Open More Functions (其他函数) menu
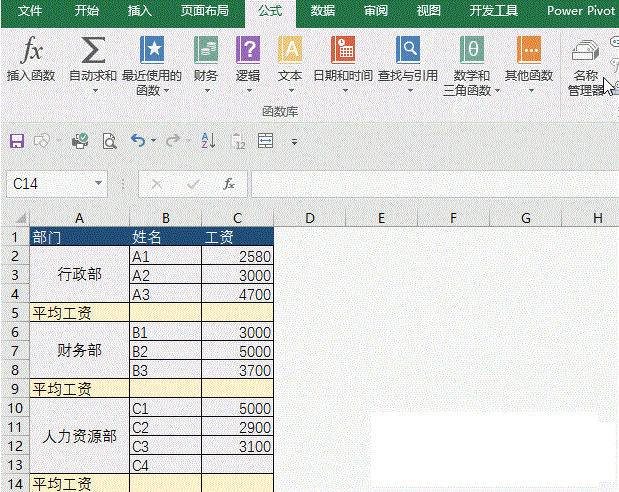The width and height of the screenshot is (619, 492). [x=529, y=65]
